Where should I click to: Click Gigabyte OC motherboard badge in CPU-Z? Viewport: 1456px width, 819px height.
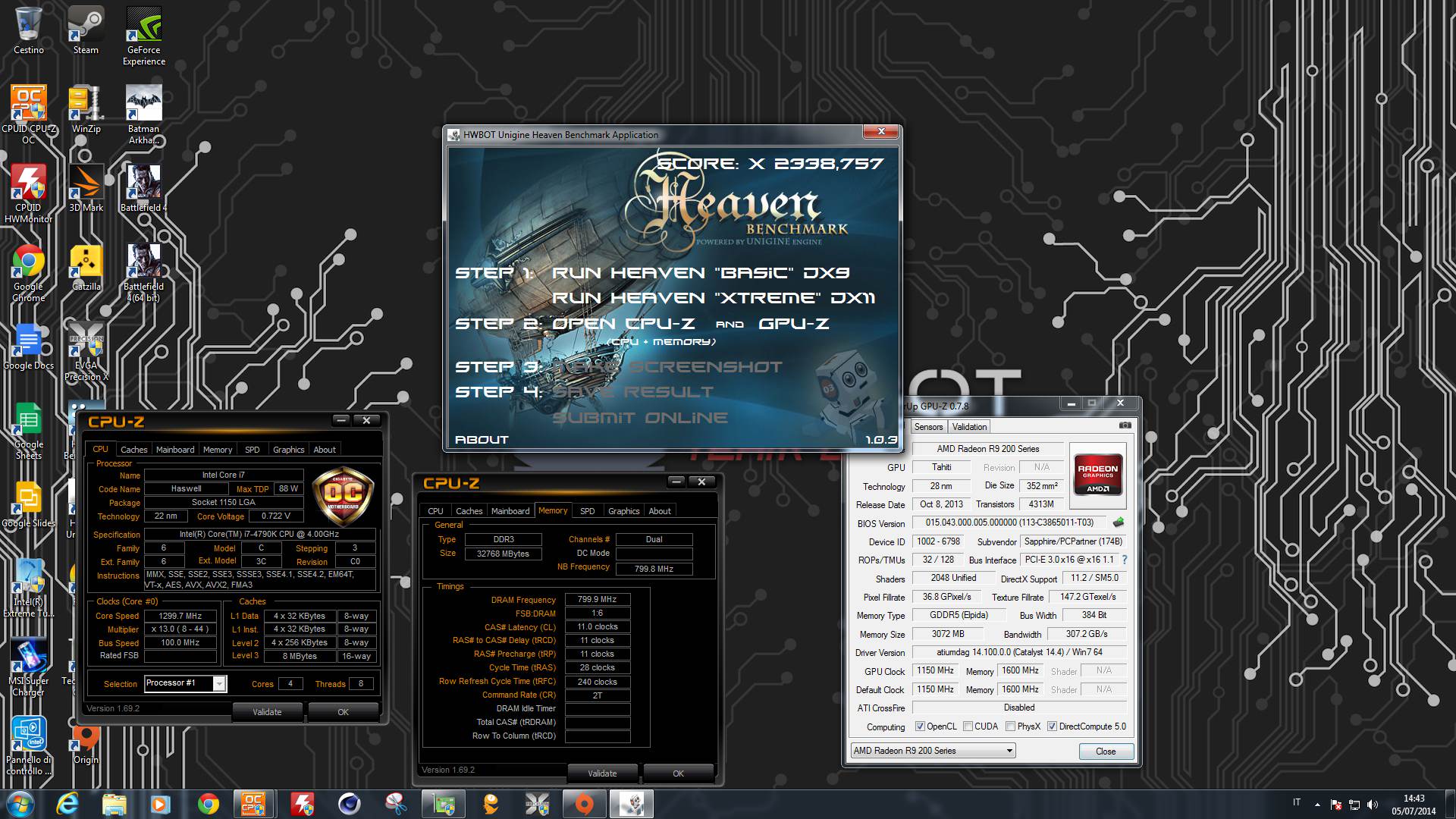pos(344,495)
